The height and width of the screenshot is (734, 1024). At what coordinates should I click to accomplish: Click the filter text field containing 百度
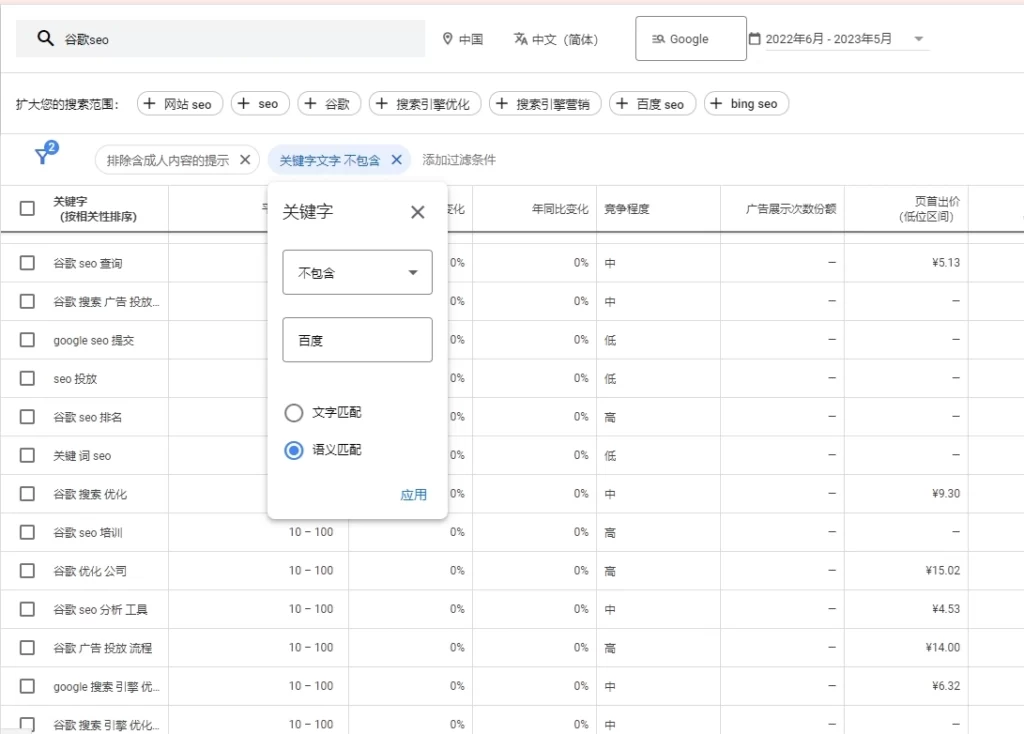pyautogui.click(x=357, y=340)
